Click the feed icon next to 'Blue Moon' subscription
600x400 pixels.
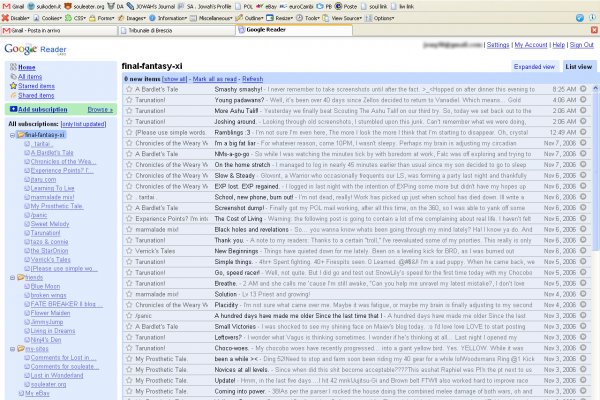(27, 286)
